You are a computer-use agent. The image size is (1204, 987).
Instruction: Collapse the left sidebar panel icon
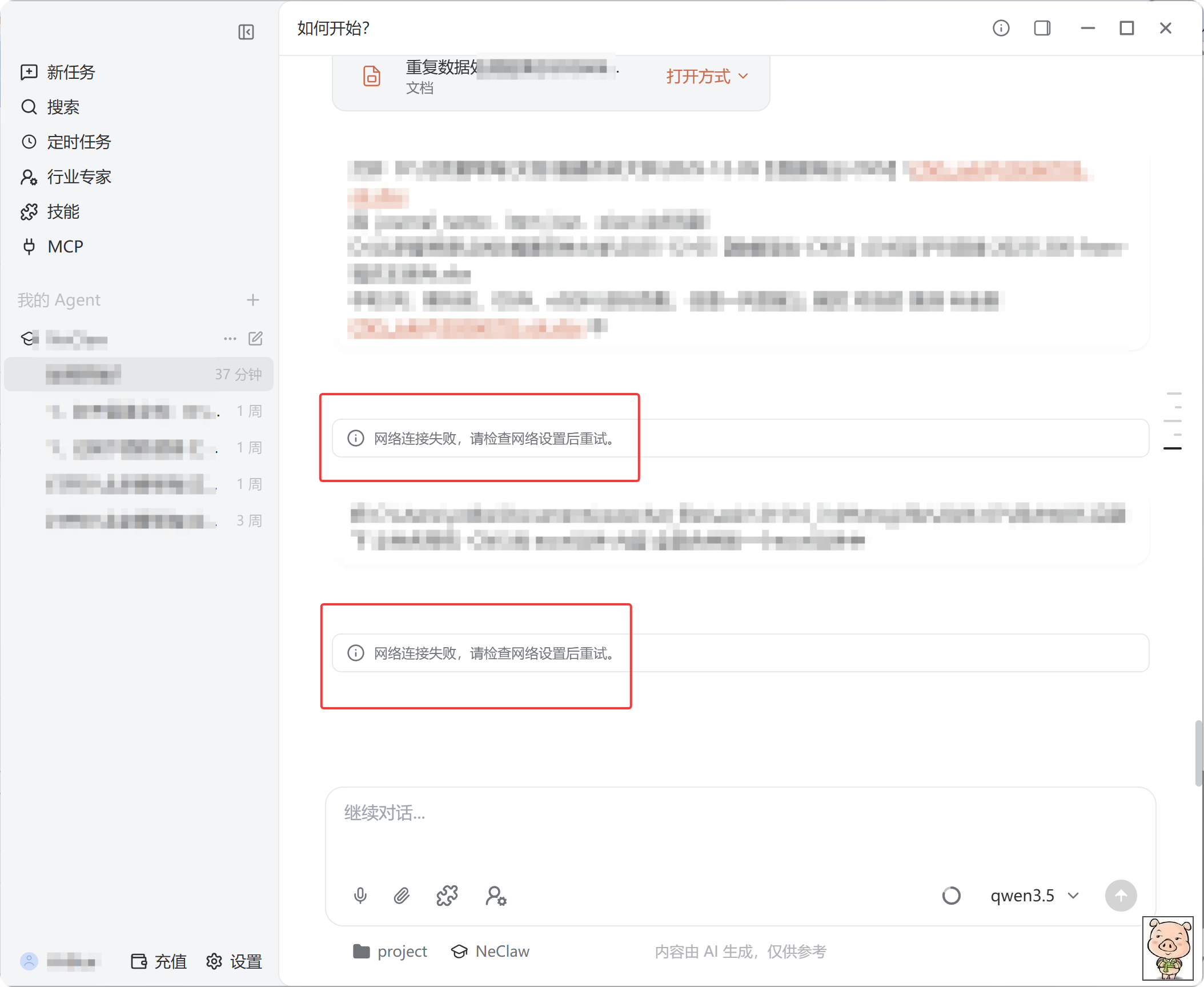click(x=246, y=32)
